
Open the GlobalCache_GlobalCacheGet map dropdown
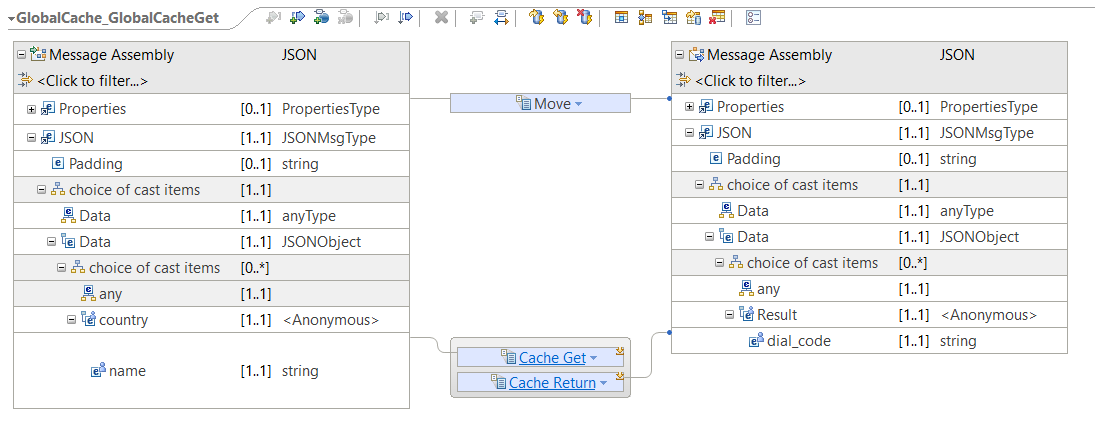[x=11, y=19]
